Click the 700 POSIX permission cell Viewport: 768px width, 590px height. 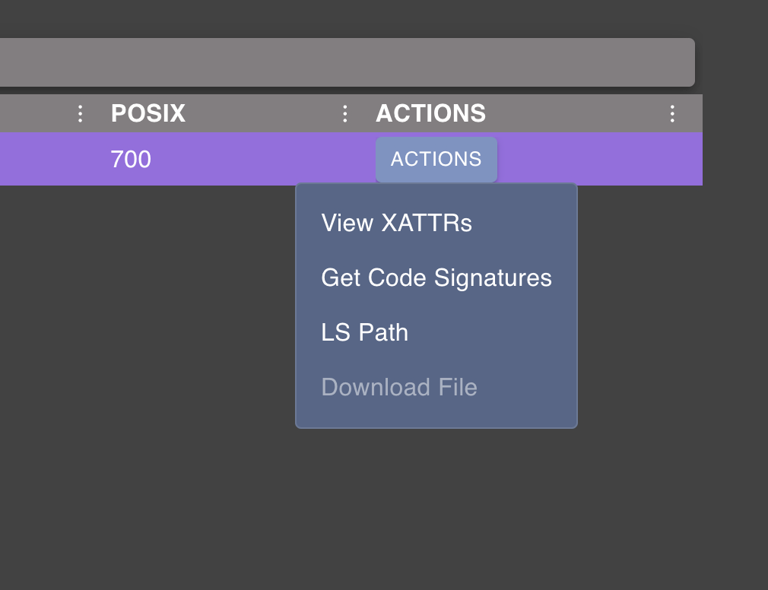point(131,159)
